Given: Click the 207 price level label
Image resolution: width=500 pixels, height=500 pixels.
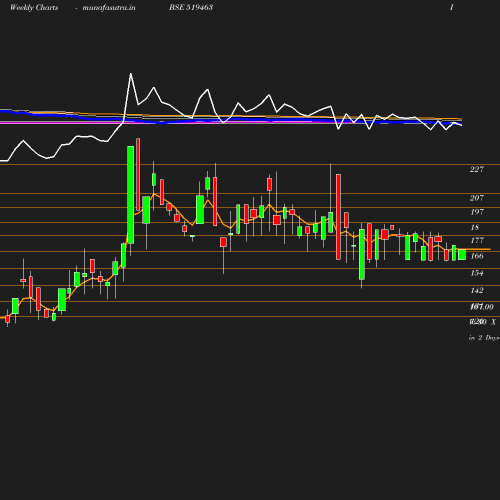Looking at the screenshot, I should coord(477,198).
